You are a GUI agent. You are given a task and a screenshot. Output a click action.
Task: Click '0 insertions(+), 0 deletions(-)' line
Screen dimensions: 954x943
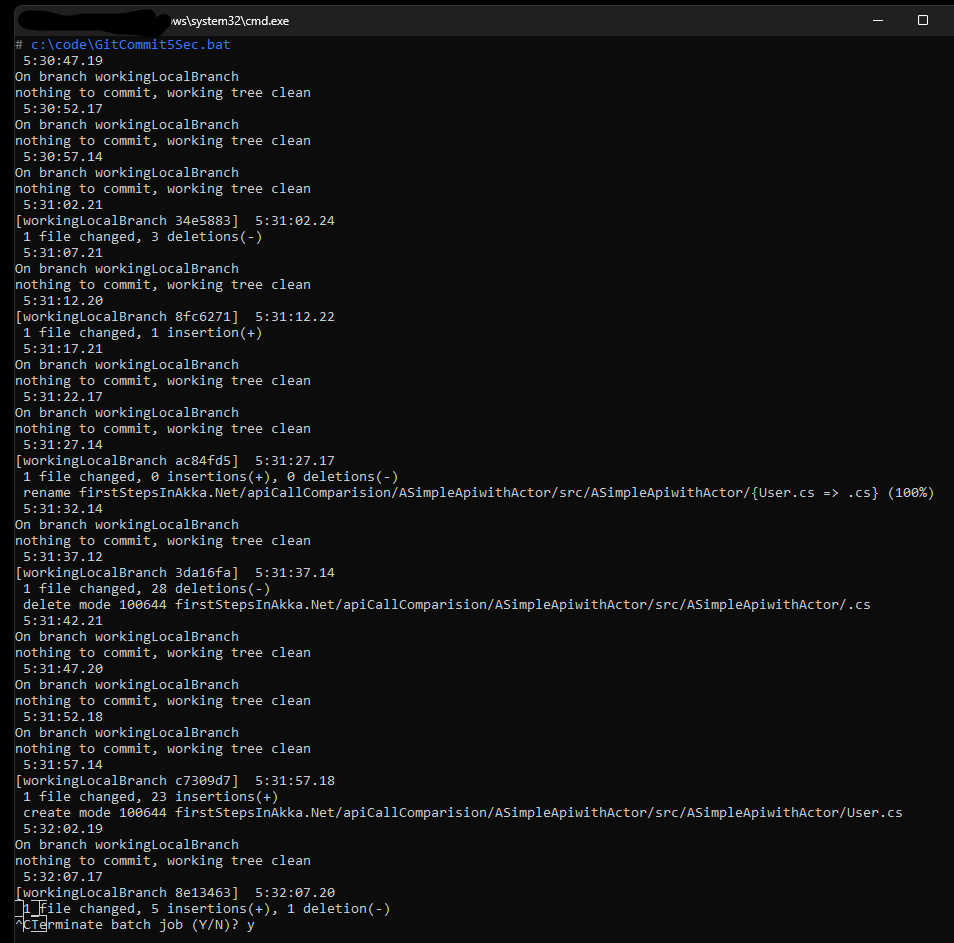(211, 477)
